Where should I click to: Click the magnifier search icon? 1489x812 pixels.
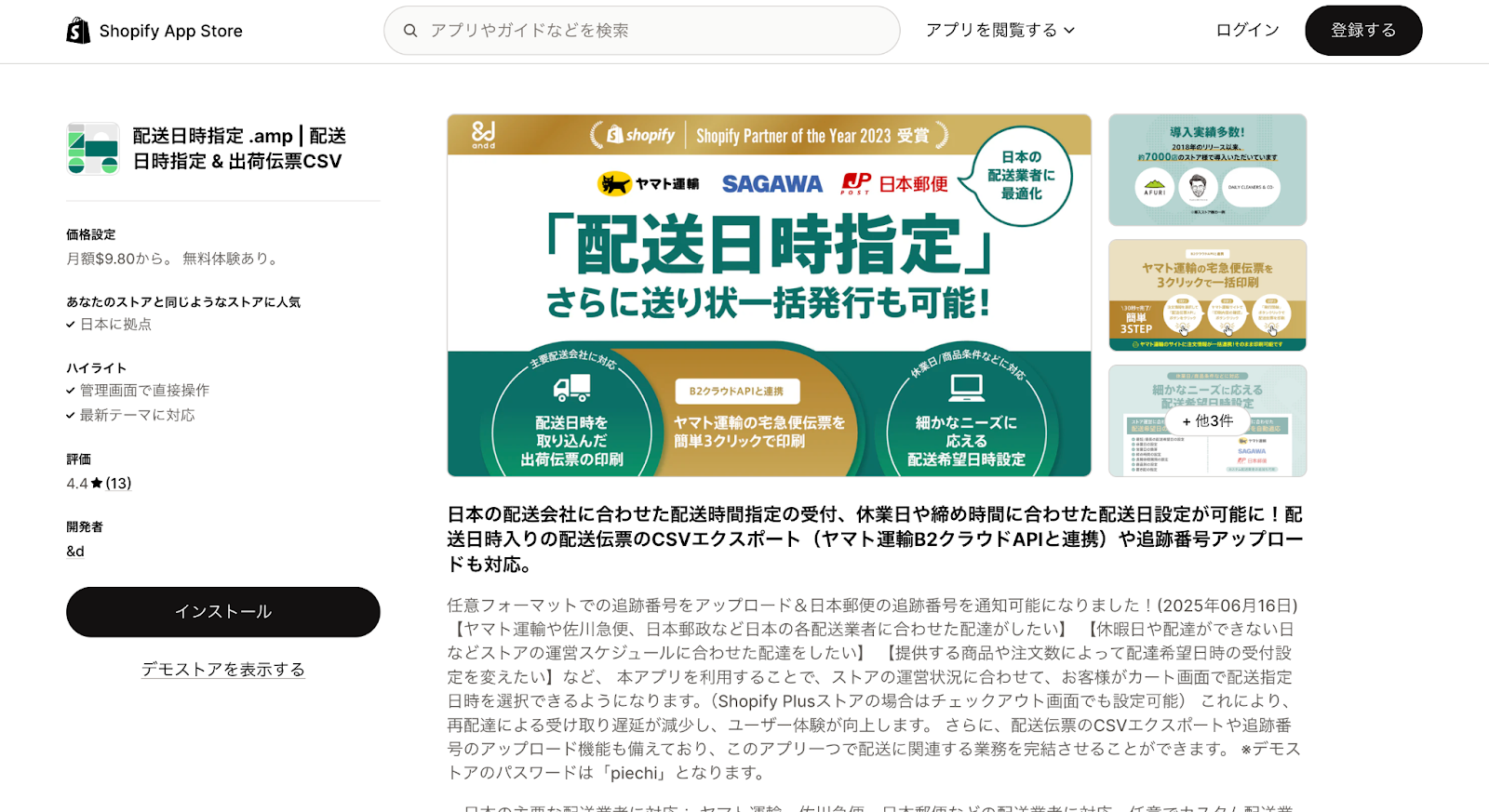[x=410, y=31]
